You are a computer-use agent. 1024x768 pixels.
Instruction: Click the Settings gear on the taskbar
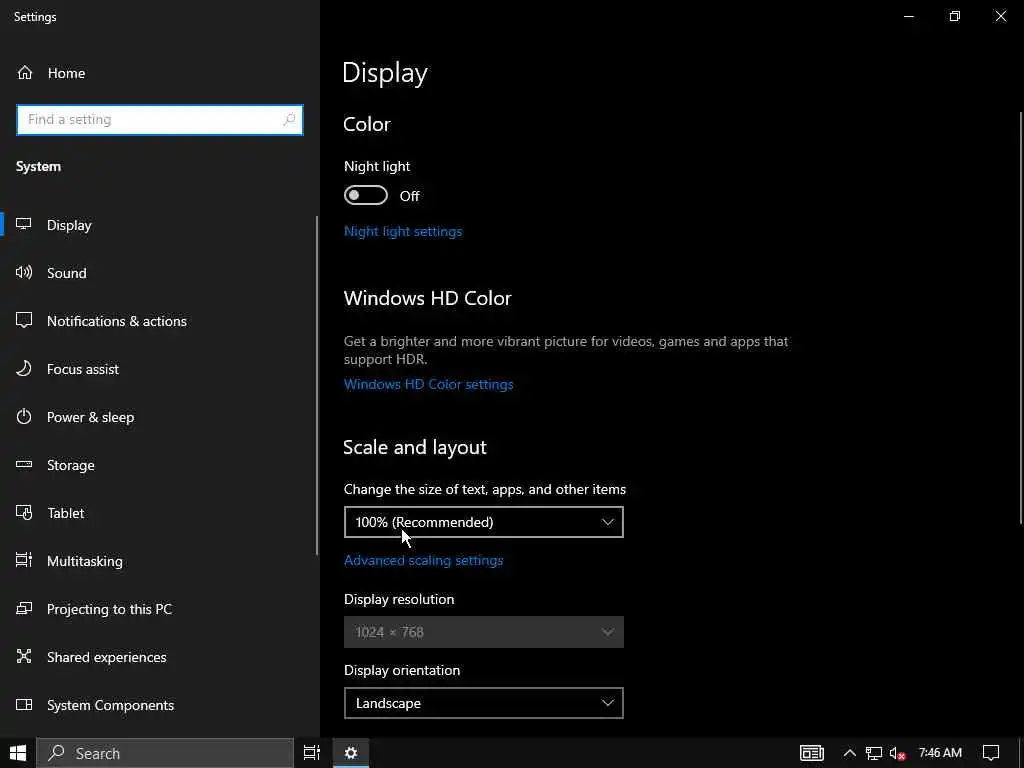click(351, 753)
